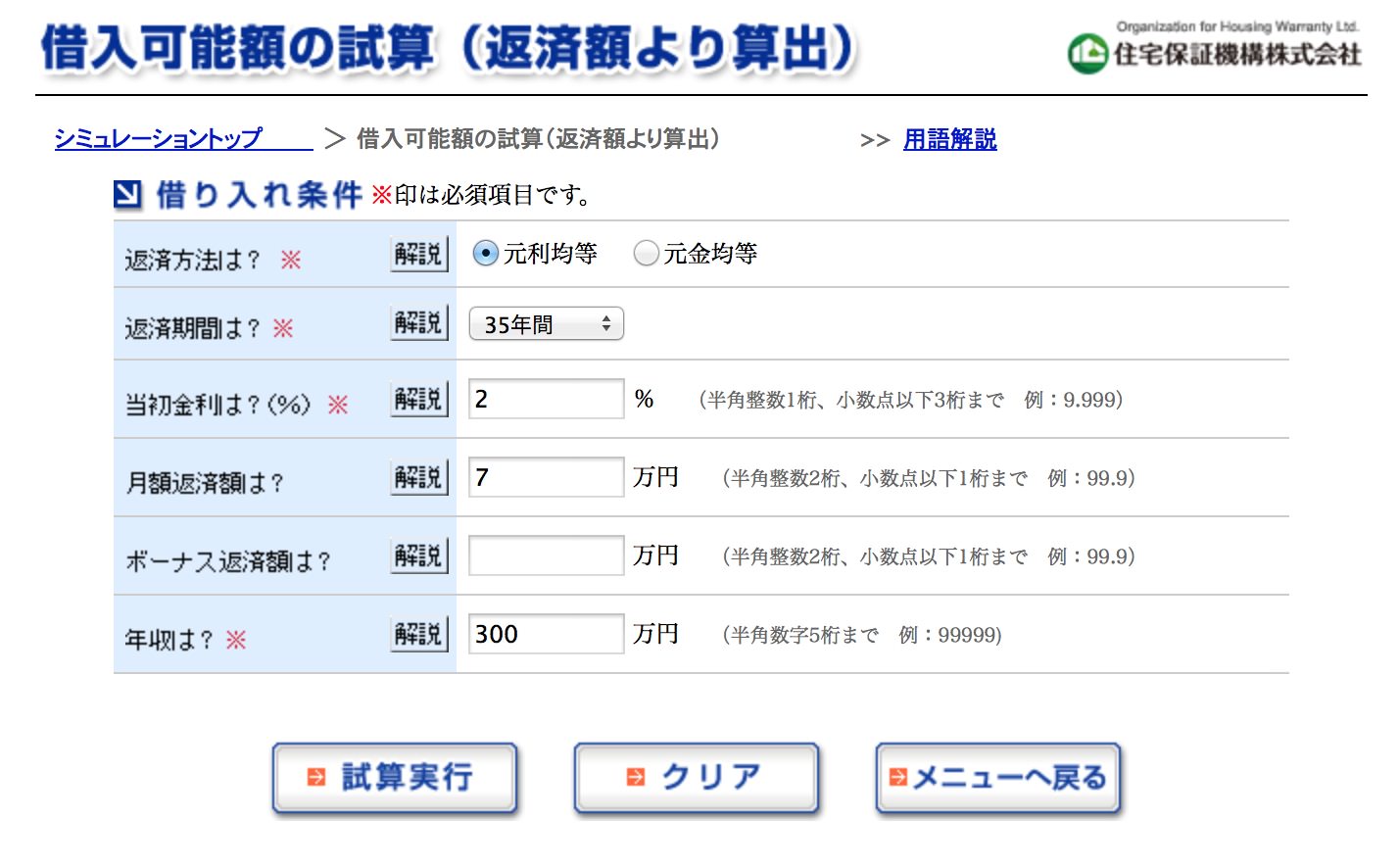This screenshot has width=1399, height=868.
Task: Select the 元金均等 radio button
Action: [x=646, y=254]
